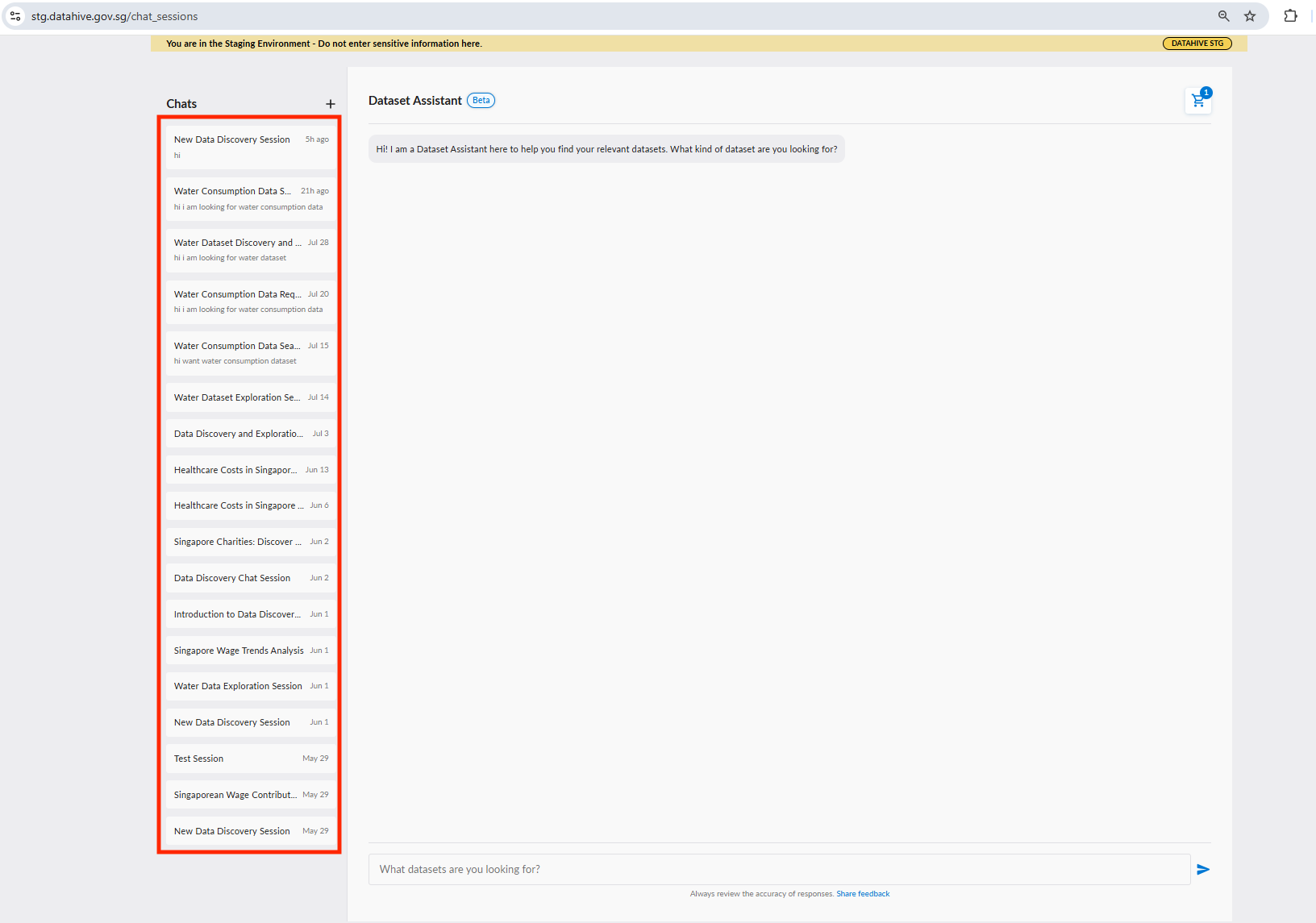The height and width of the screenshot is (923, 1316).
Task: Open chat New Data Discovery Session from 5h ago
Action: point(251,147)
